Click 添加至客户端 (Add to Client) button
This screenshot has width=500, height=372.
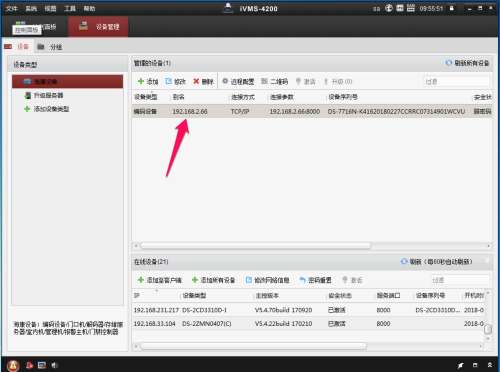(160, 280)
